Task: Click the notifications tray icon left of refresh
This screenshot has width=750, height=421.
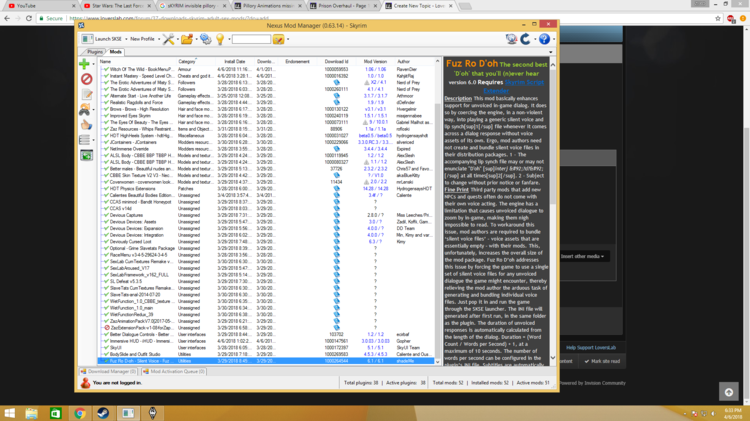Action: coord(511,39)
